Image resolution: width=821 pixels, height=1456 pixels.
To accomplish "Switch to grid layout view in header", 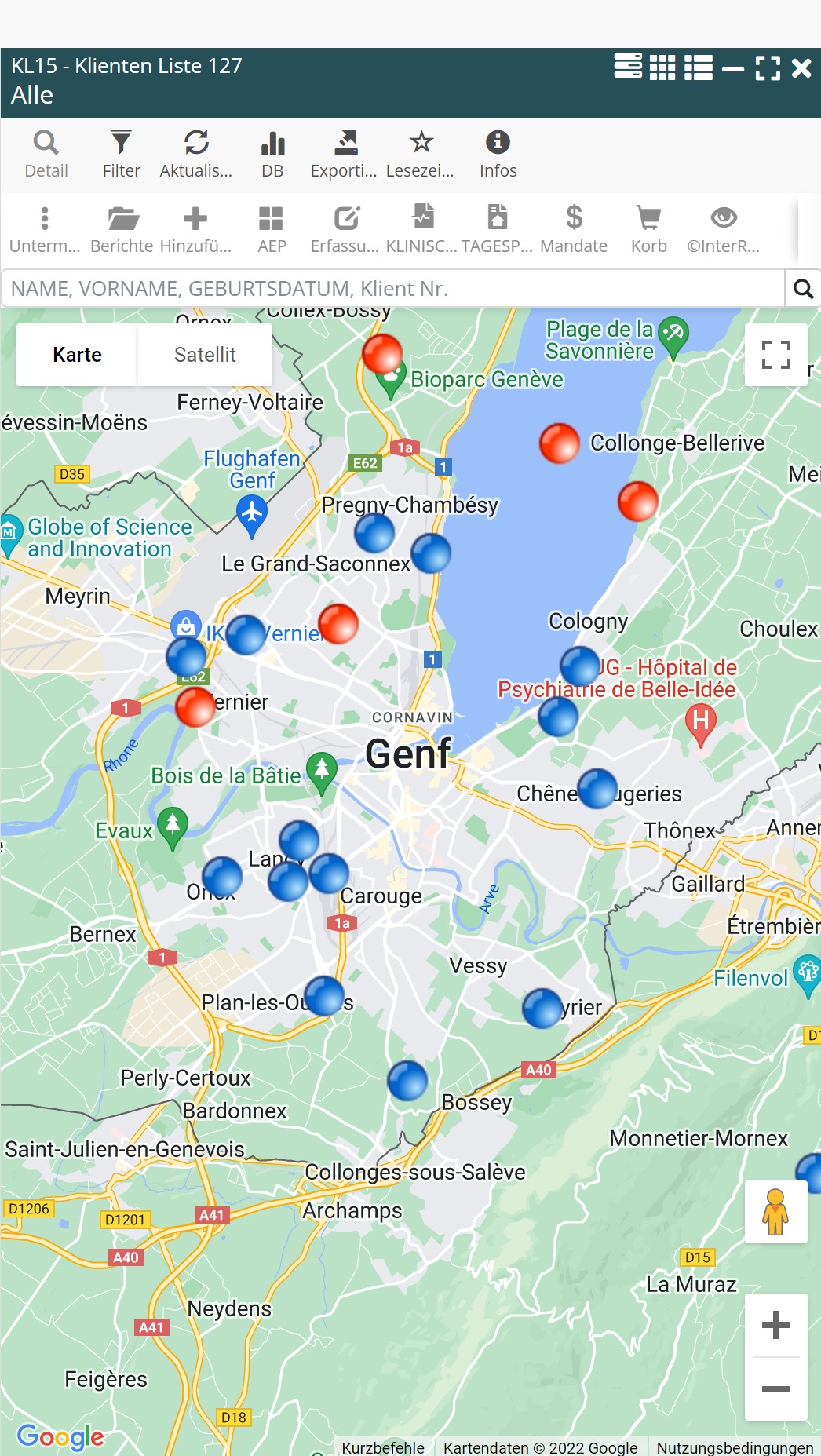I will click(662, 68).
